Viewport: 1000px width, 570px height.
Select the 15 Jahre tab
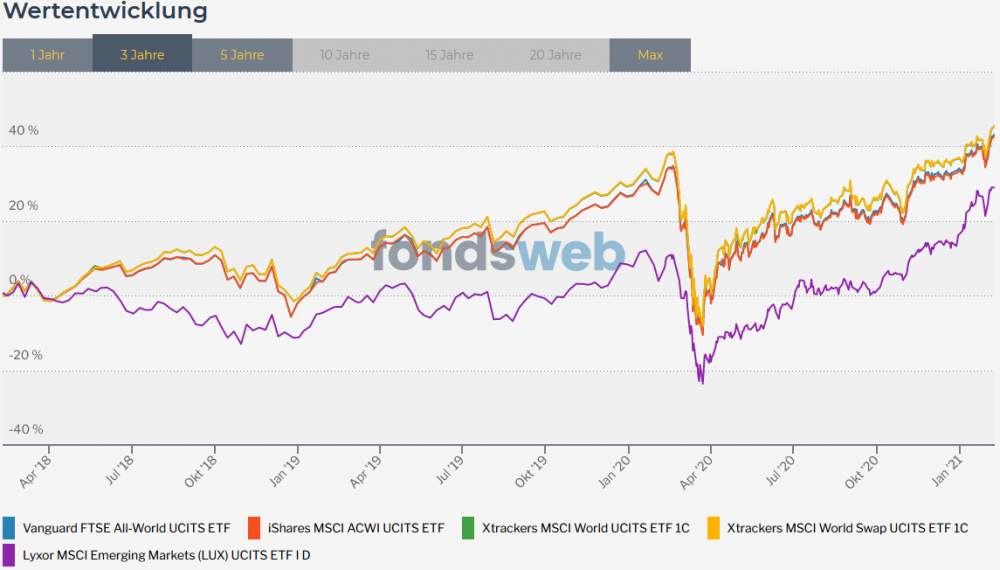[x=449, y=55]
